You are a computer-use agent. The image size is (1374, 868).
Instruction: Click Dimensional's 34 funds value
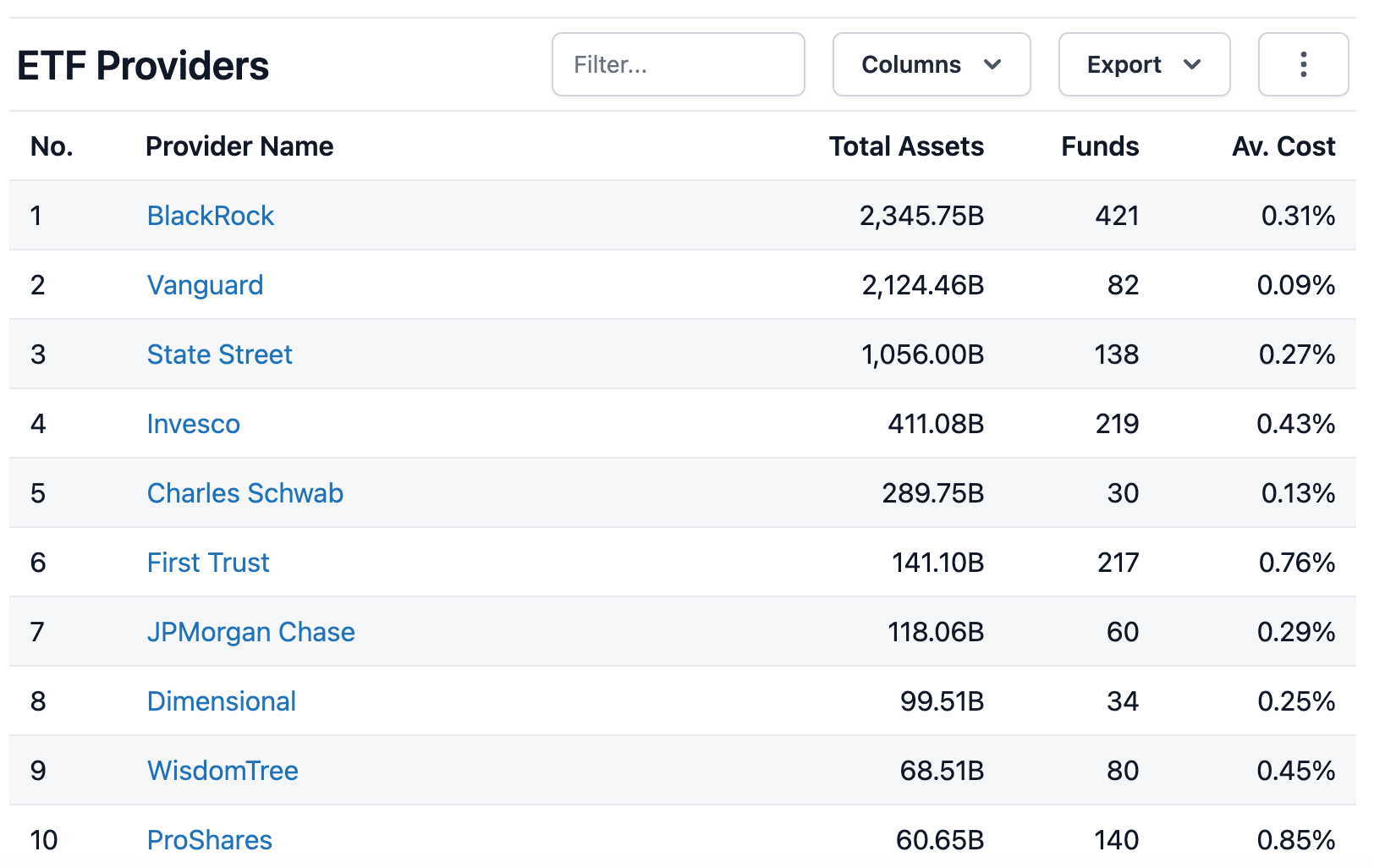(1123, 701)
